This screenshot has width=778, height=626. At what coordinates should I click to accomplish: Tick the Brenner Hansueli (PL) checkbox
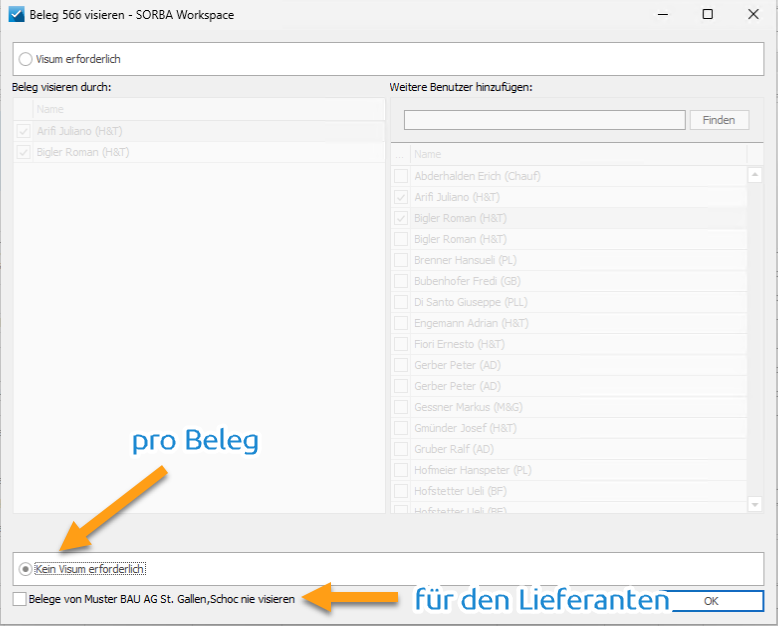(401, 260)
